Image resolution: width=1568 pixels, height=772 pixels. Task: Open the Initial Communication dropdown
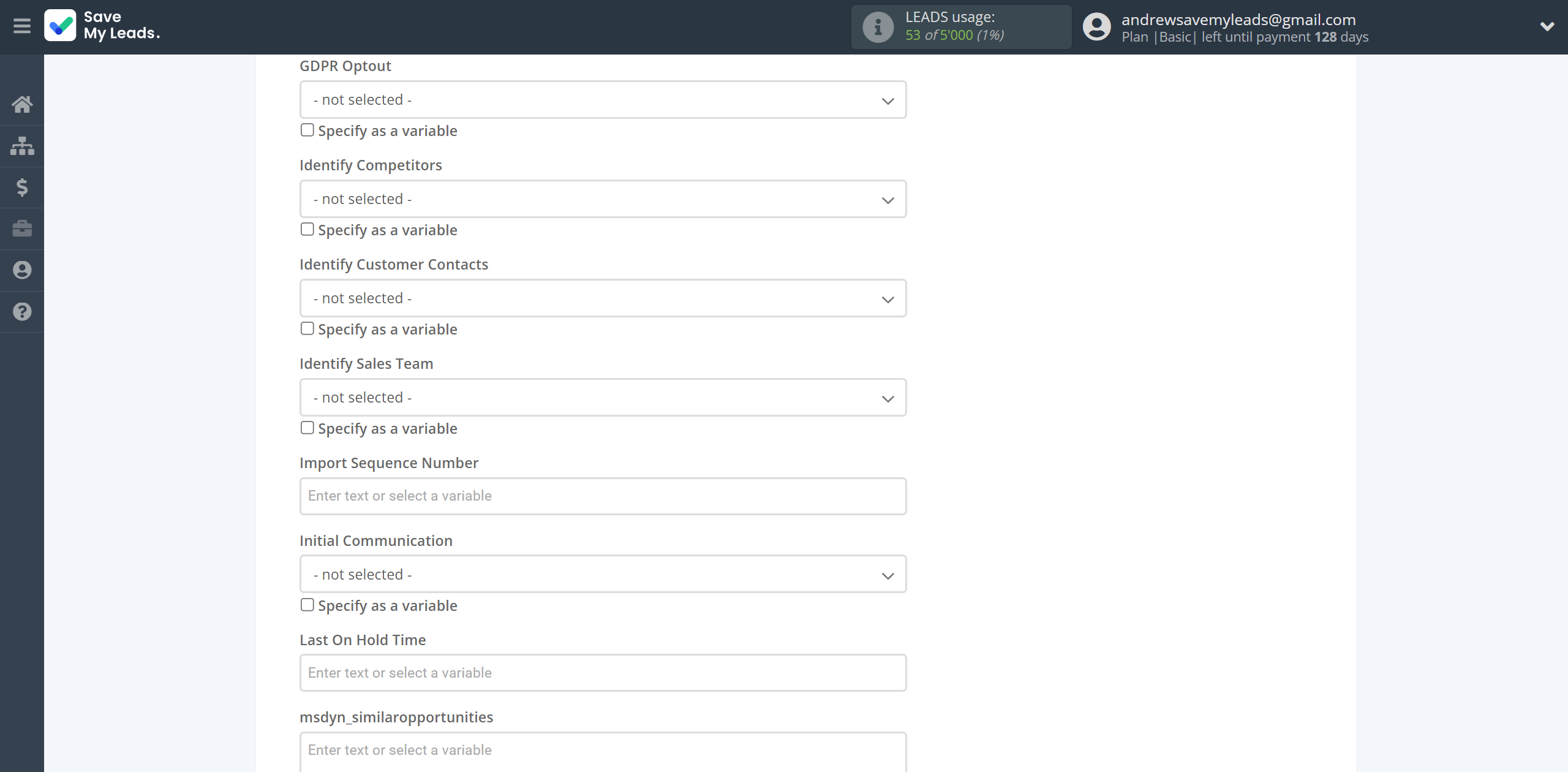click(603, 575)
